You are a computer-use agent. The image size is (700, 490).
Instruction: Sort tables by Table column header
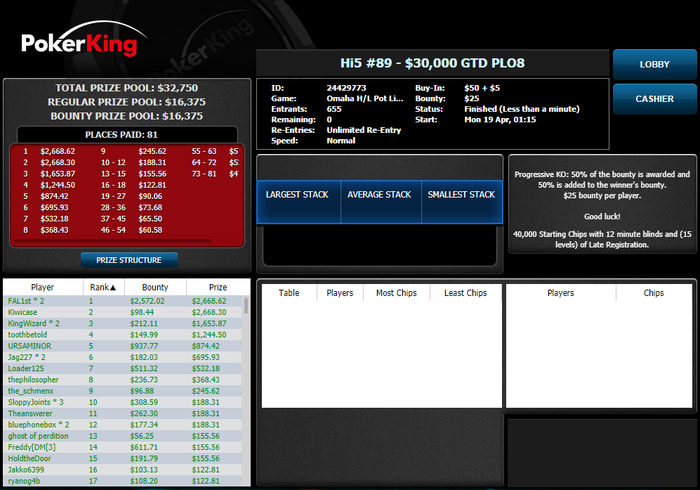[289, 293]
